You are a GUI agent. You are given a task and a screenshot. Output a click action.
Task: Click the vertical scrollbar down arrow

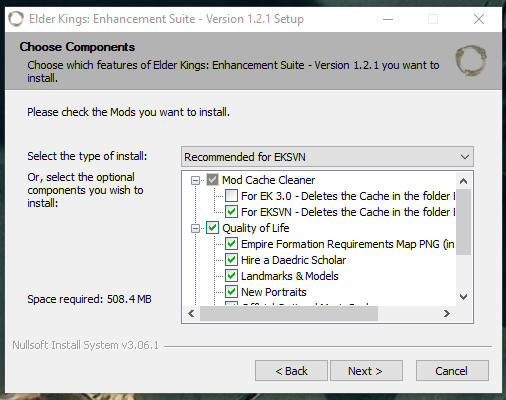463,296
